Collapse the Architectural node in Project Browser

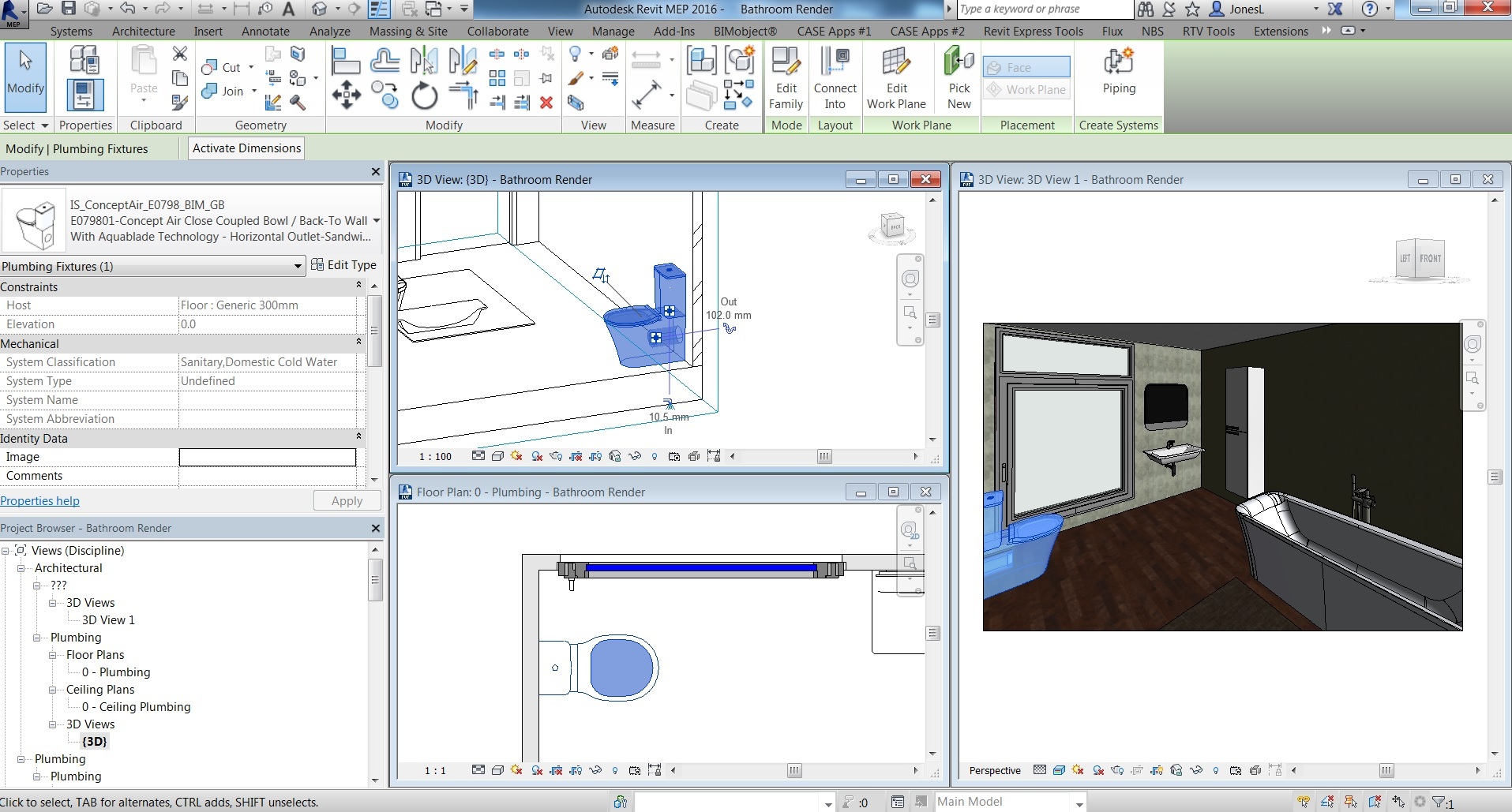[21, 568]
